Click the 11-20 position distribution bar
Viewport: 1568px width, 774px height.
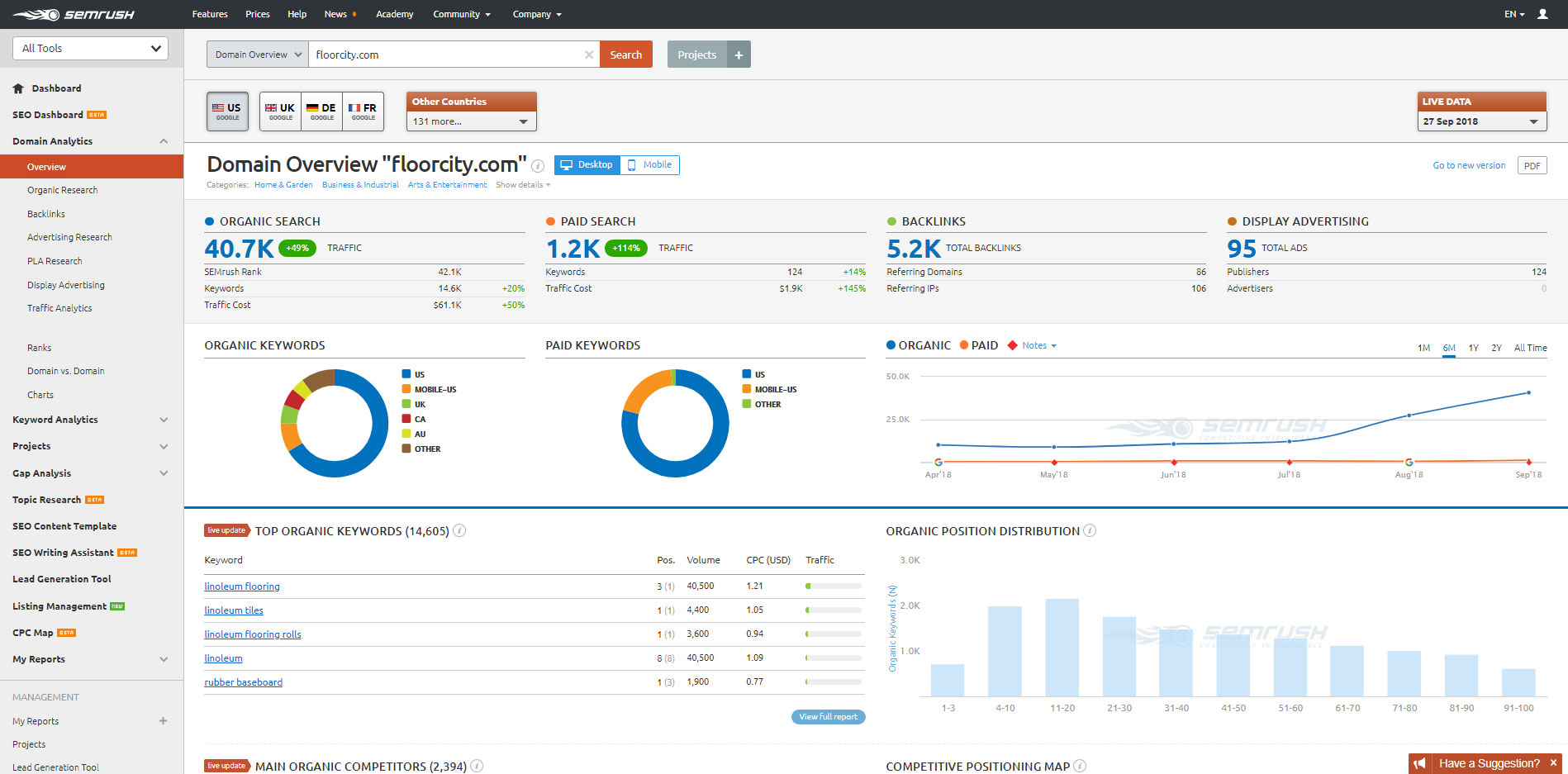(x=1062, y=648)
